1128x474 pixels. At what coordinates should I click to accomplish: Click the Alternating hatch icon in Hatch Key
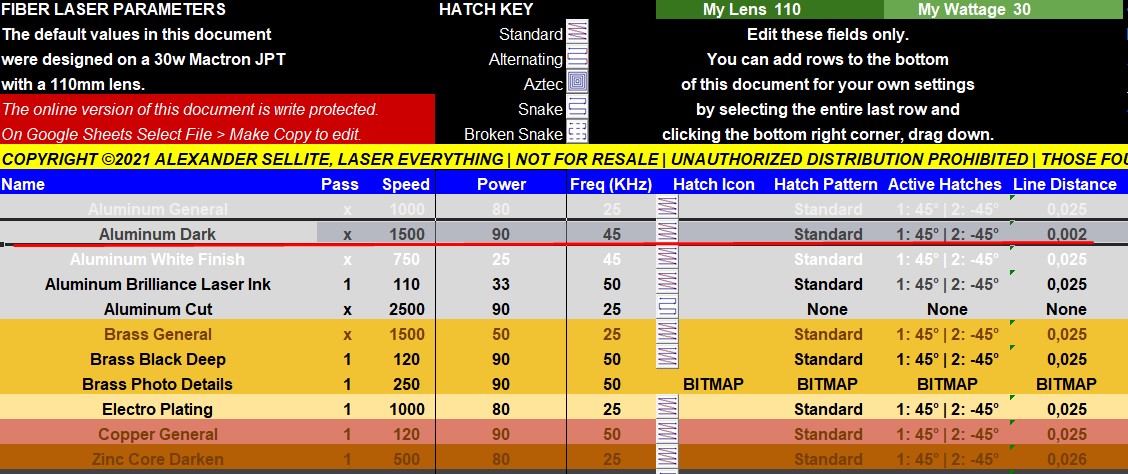tap(577, 59)
